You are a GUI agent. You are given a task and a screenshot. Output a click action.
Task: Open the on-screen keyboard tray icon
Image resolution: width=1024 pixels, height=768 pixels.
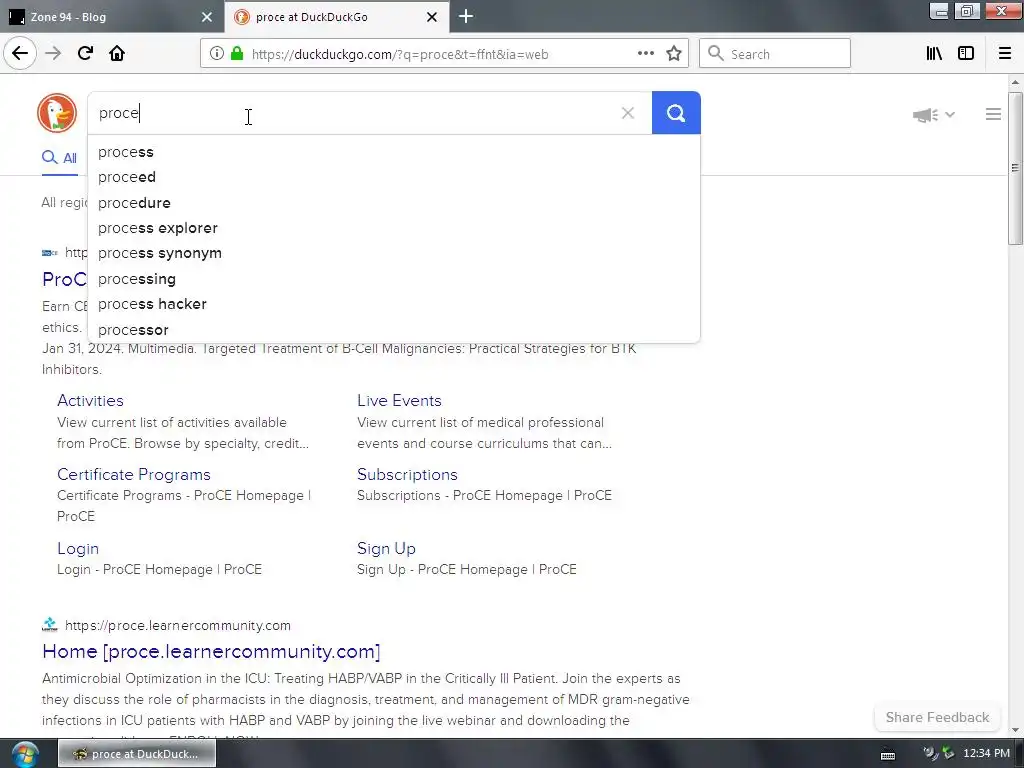[x=888, y=755]
